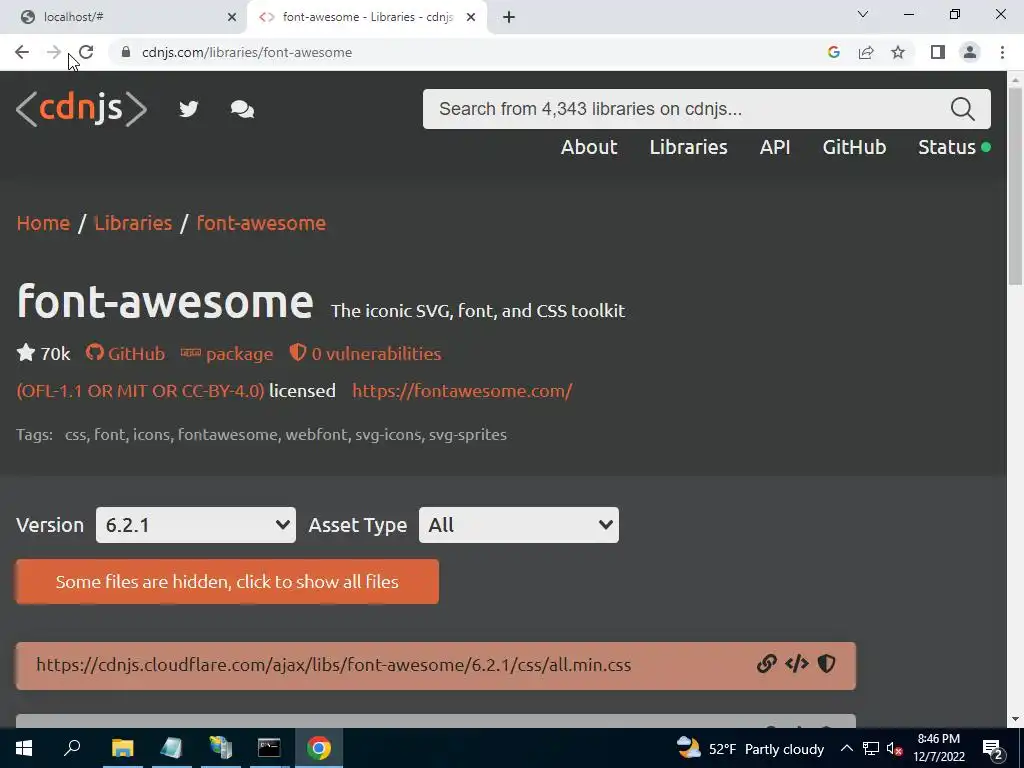Open the weather widget 52°F Partly cloudy
Screen dimensions: 1024x768
click(x=751, y=748)
